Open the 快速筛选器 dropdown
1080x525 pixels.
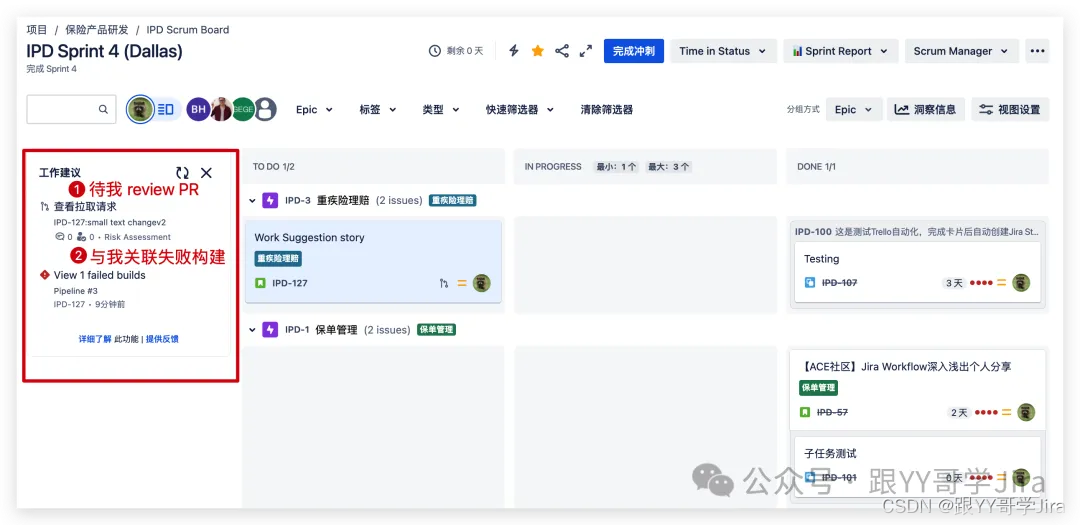519,109
